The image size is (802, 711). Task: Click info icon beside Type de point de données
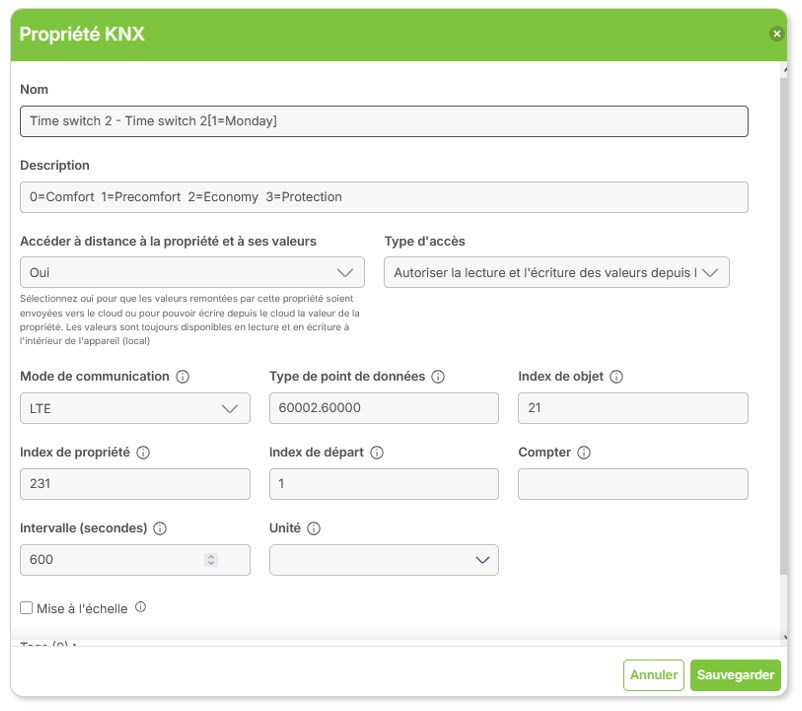438,377
